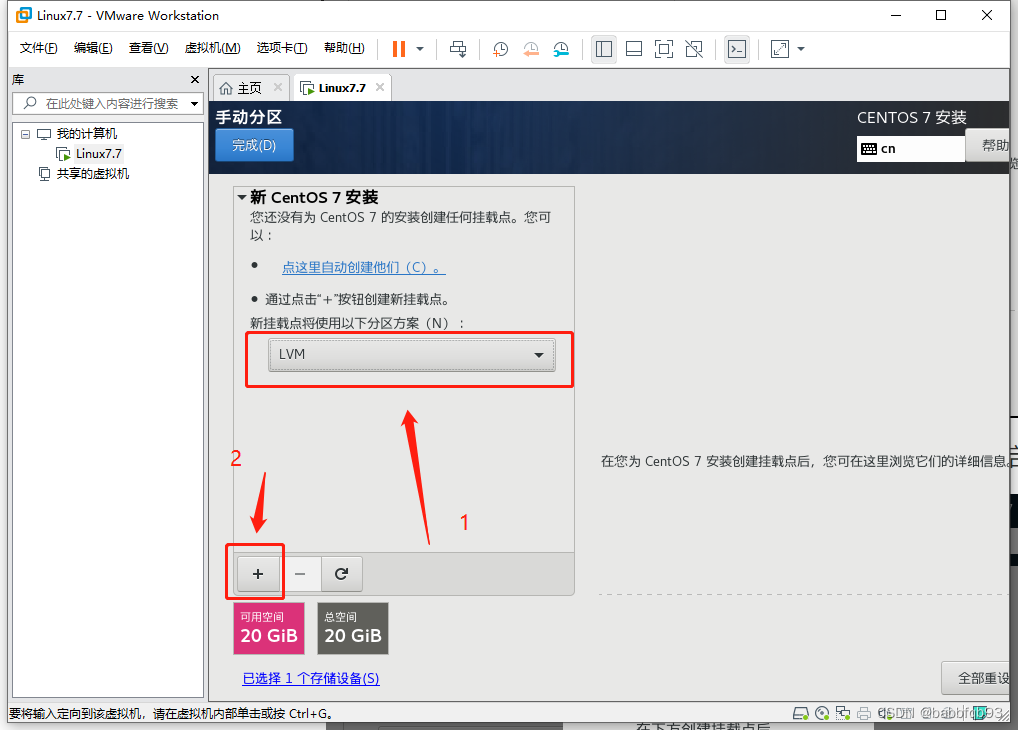Toggle the thumbnail bar view icon

634,49
